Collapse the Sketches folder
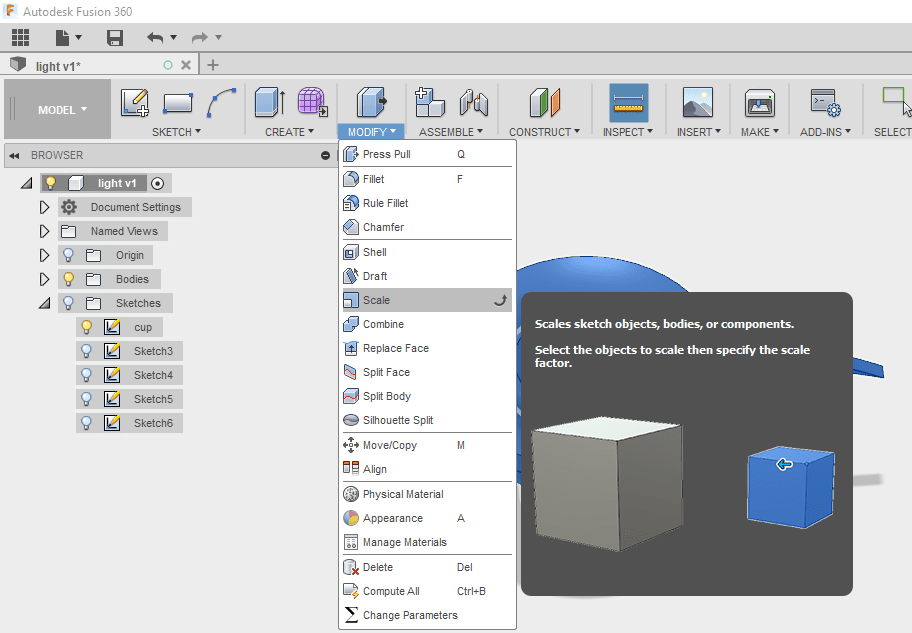912x633 pixels. 45,303
